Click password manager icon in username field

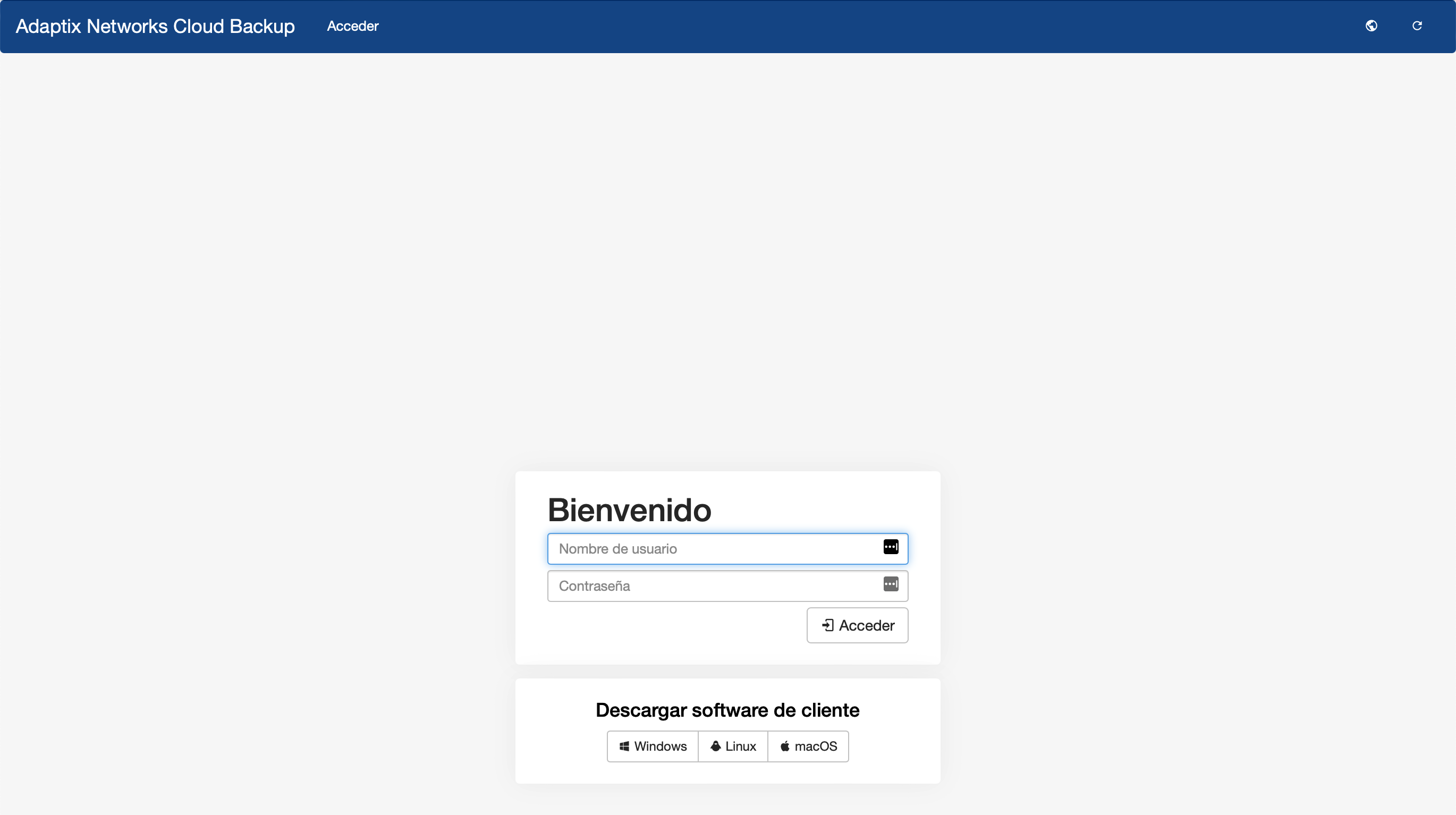tap(891, 547)
